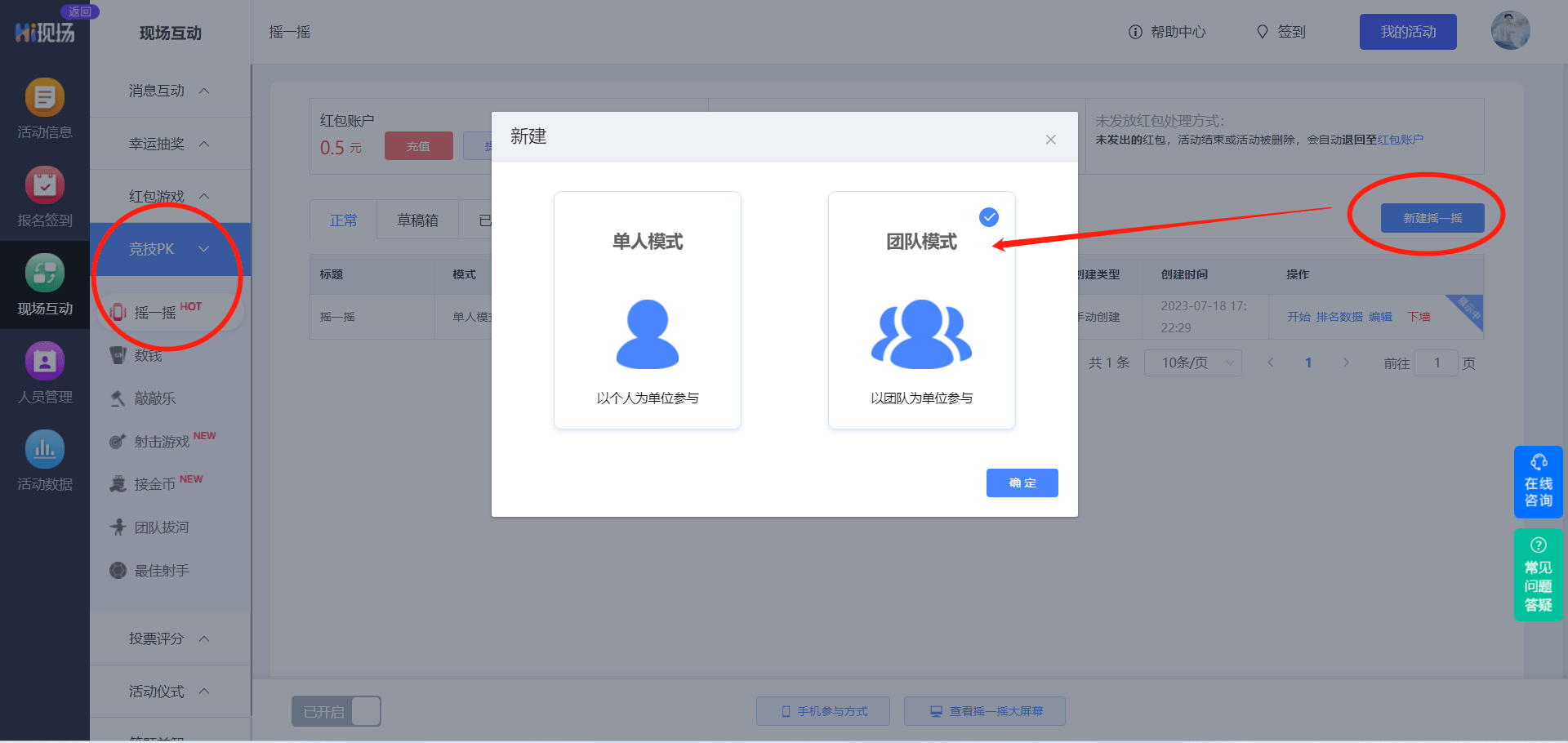Open 活动数据 sidebar icon
This screenshot has height=743, width=1568.
pos(45,449)
